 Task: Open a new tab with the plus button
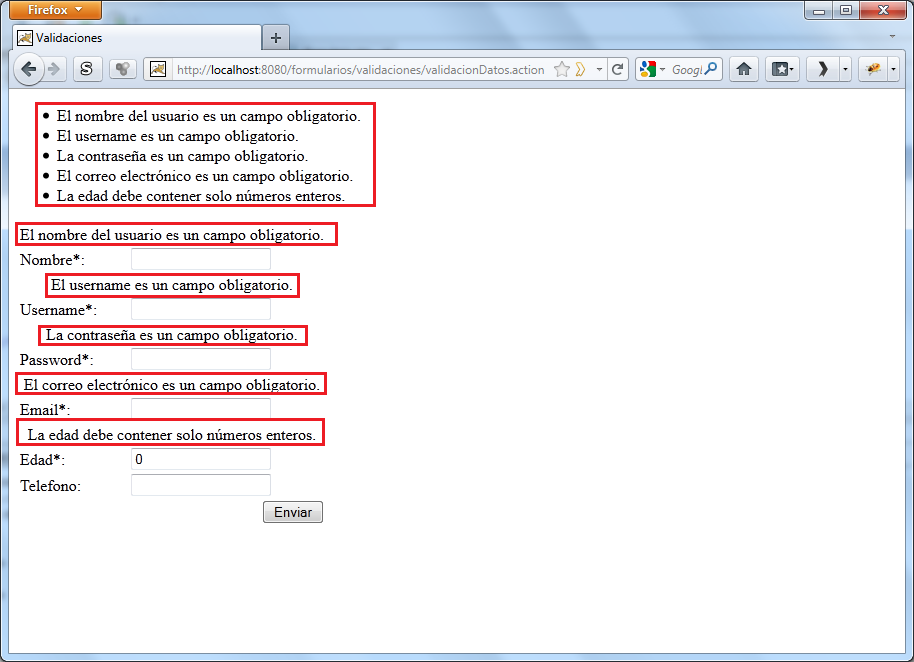pyautogui.click(x=275, y=35)
